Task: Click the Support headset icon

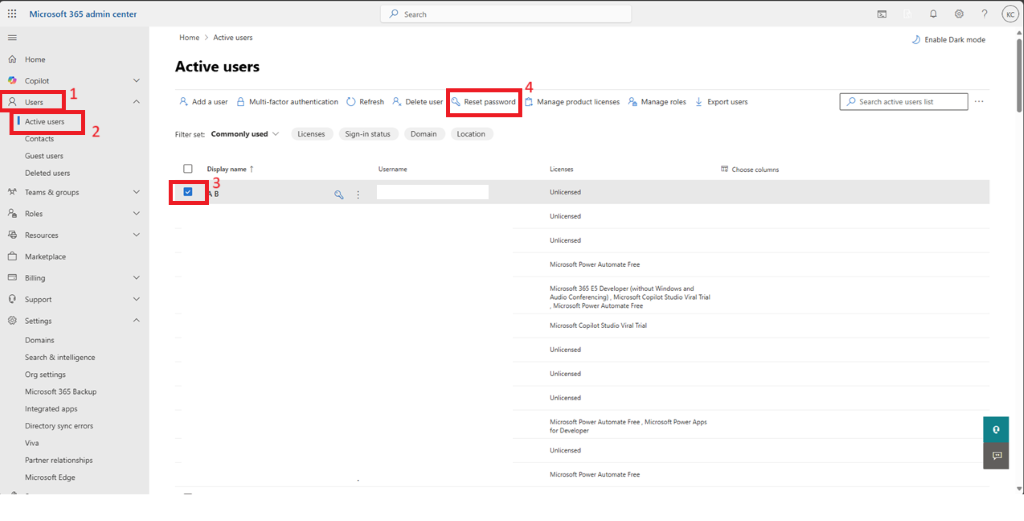Action: [x=12, y=299]
